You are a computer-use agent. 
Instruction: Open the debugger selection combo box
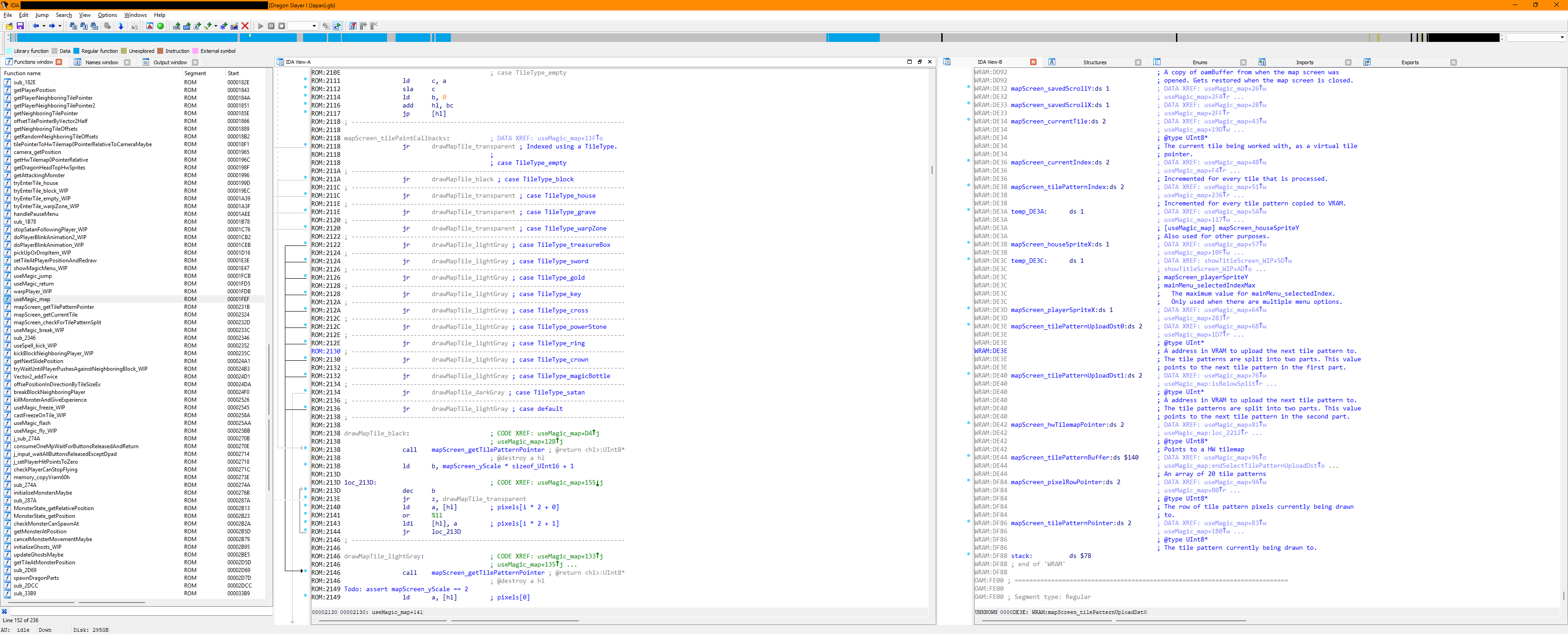pyautogui.click(x=303, y=26)
